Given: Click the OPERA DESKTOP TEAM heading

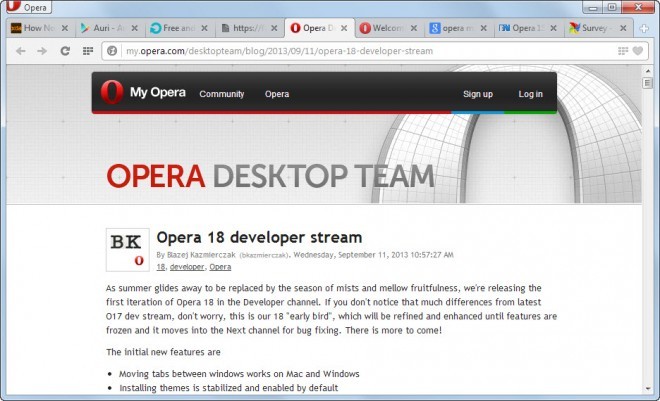Looking at the screenshot, I should (x=270, y=176).
